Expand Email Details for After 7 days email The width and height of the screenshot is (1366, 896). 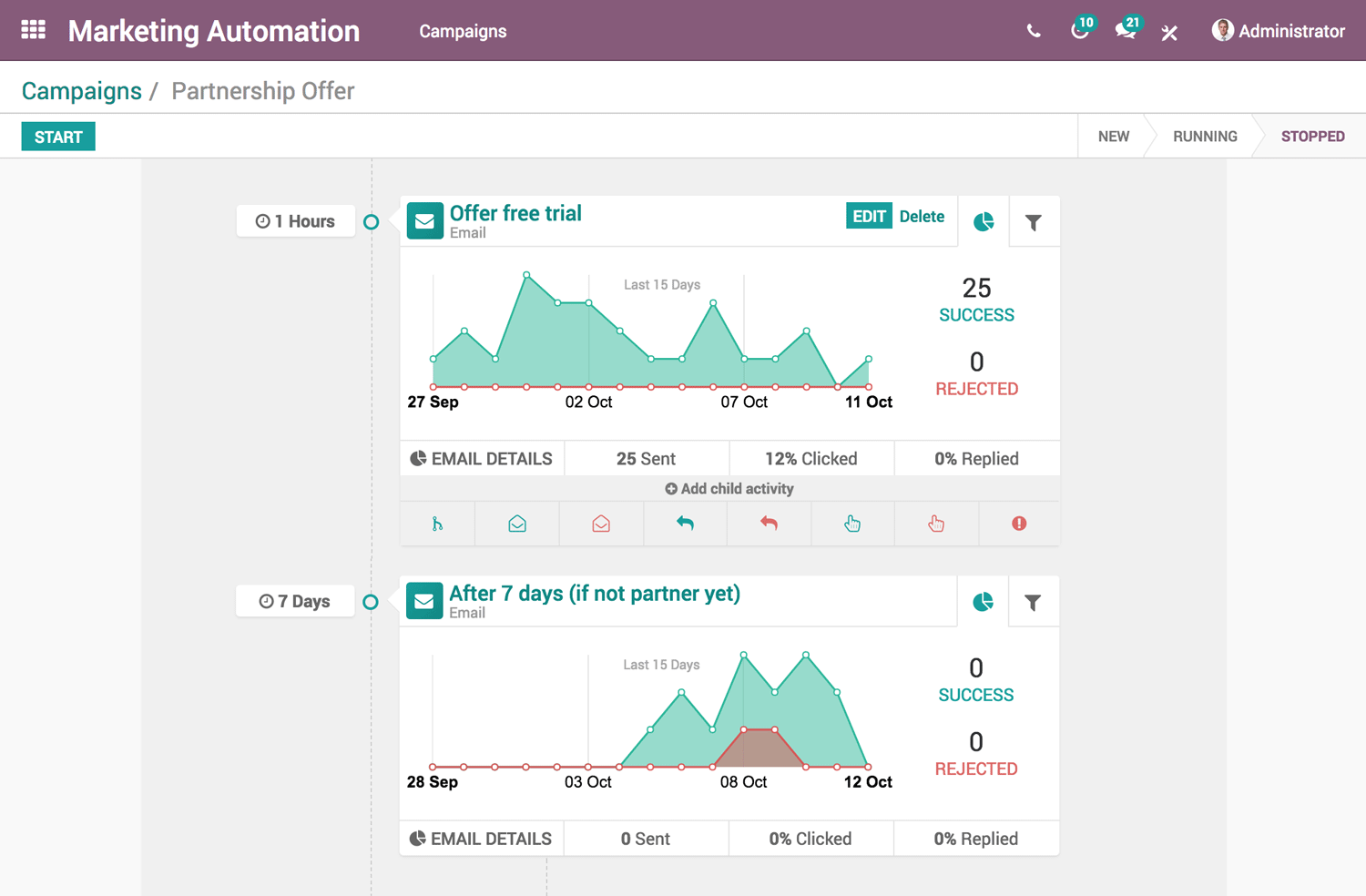pyautogui.click(x=481, y=838)
